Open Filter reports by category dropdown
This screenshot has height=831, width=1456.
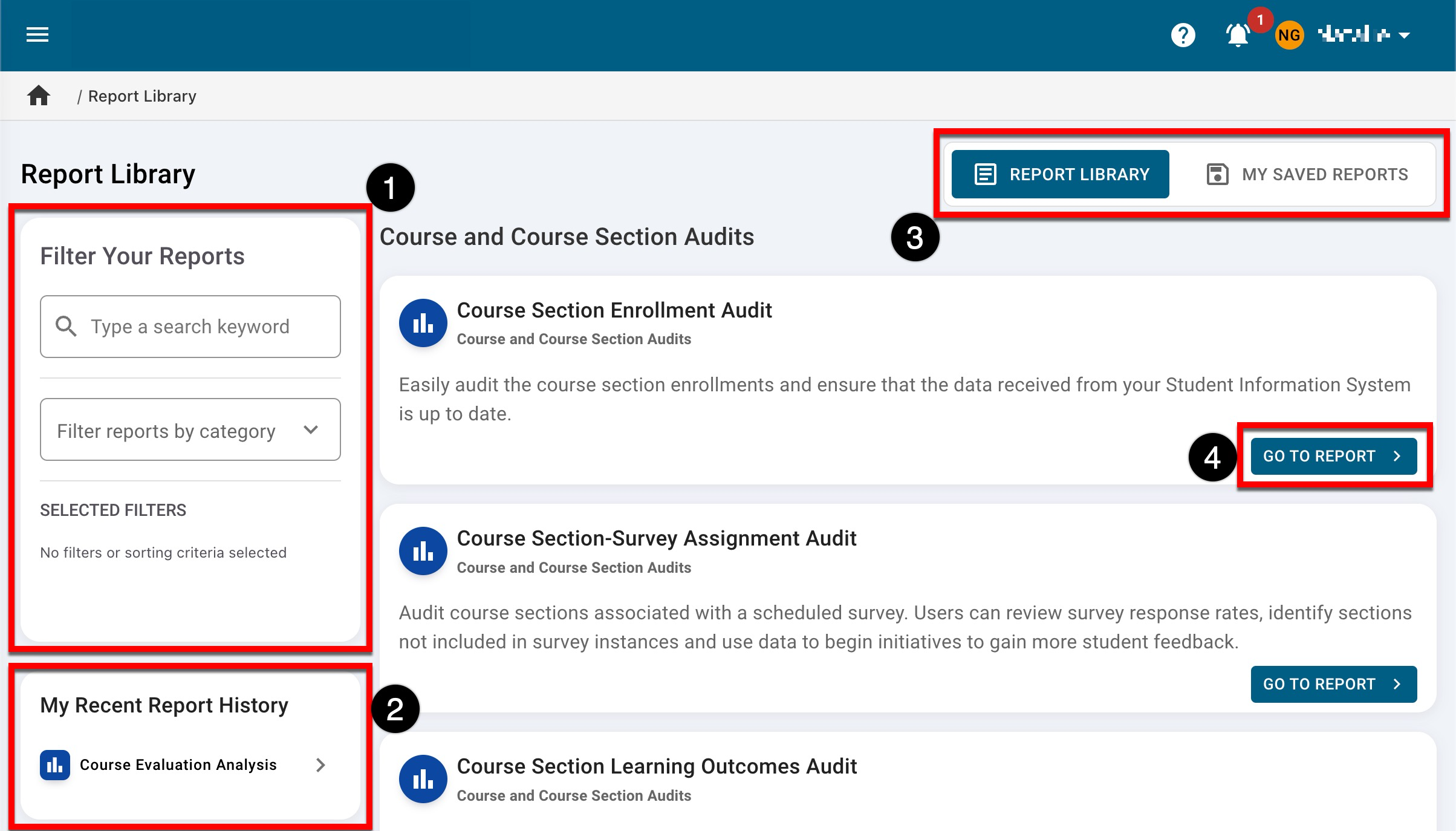[190, 430]
